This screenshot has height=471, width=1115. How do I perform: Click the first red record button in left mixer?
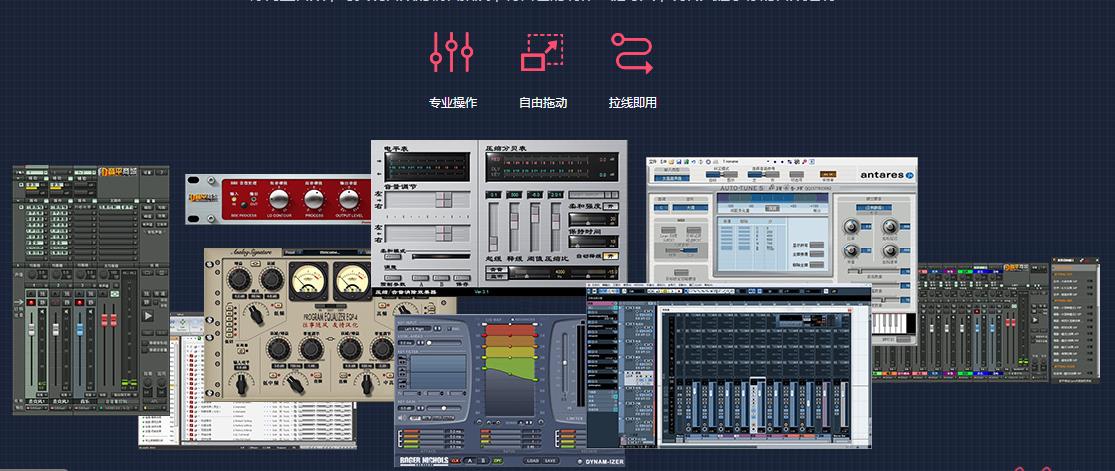[x=31, y=302]
